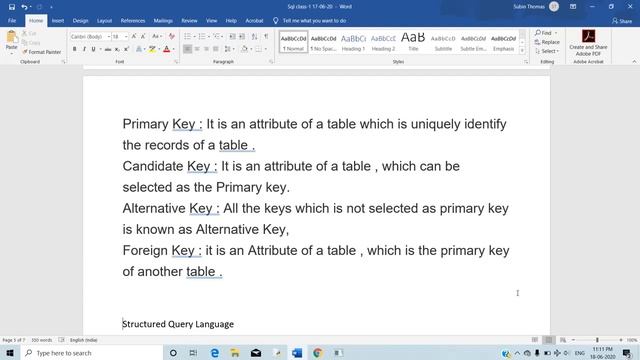
Task: Undo the last action in quick access toolbar
Action: tap(24, 7)
